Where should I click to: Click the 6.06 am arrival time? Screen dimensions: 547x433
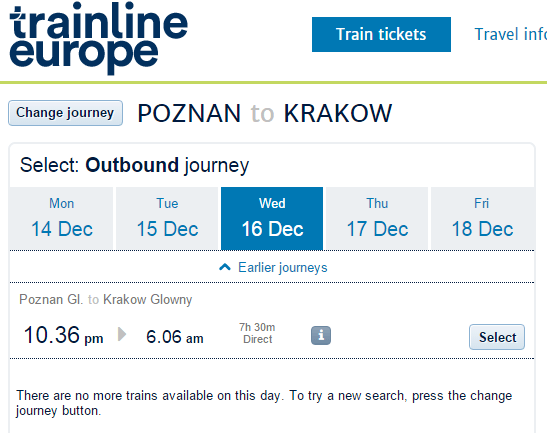click(x=175, y=337)
